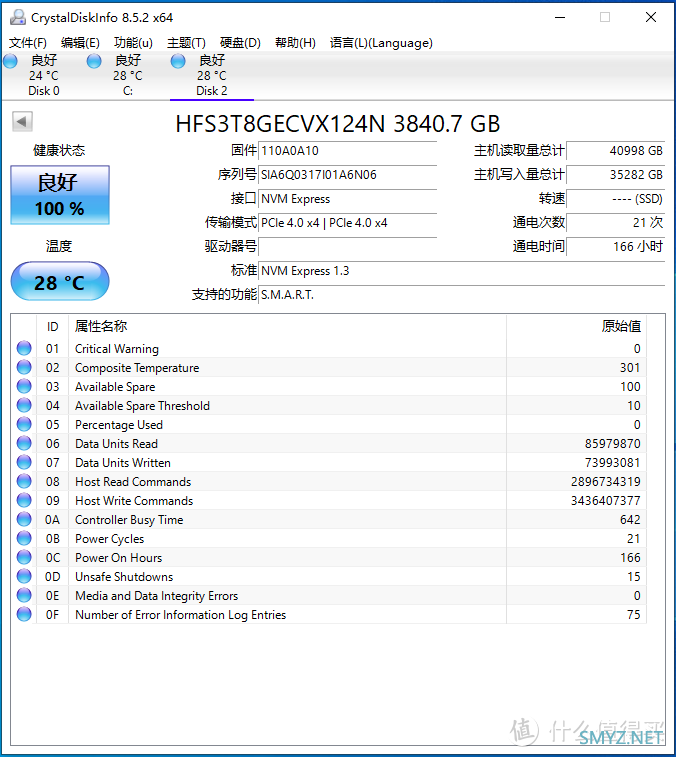Switch to the Disk 0 drive tab
This screenshot has width=676, height=757.
(x=43, y=75)
